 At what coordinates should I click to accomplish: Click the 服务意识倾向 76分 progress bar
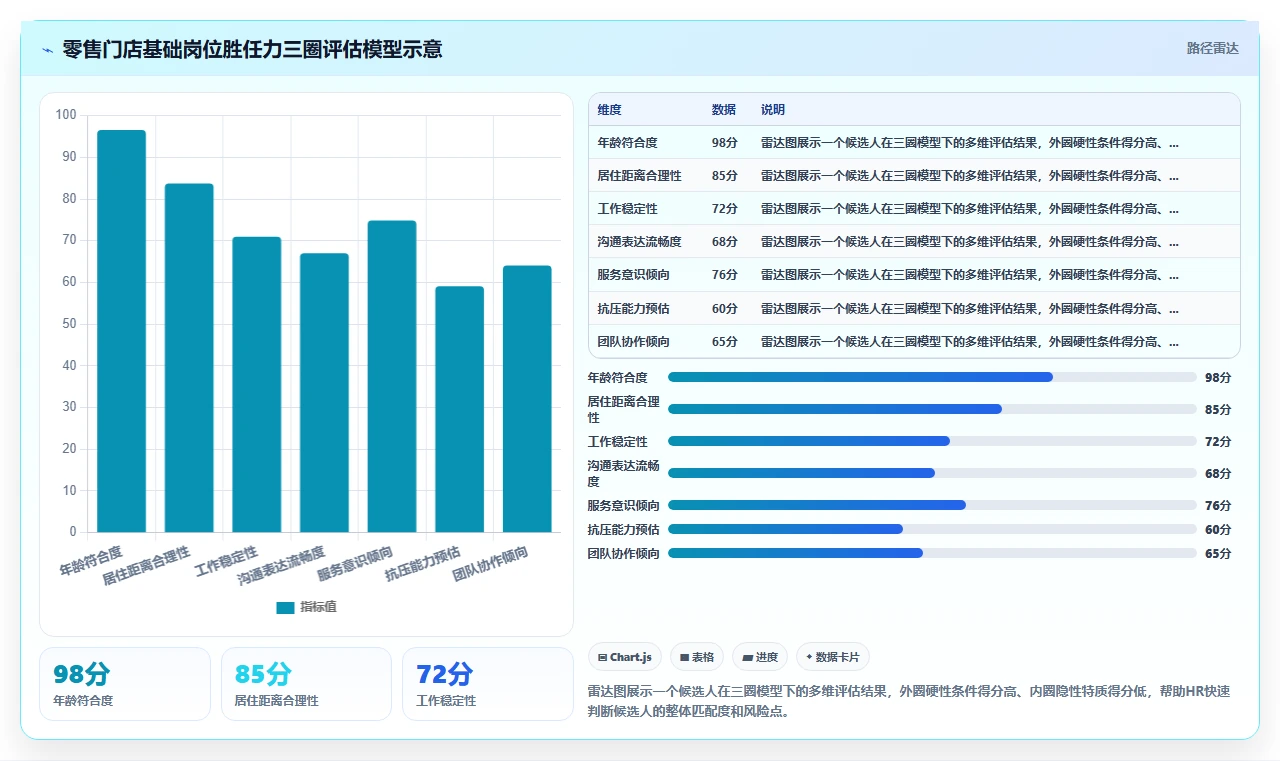pos(932,505)
